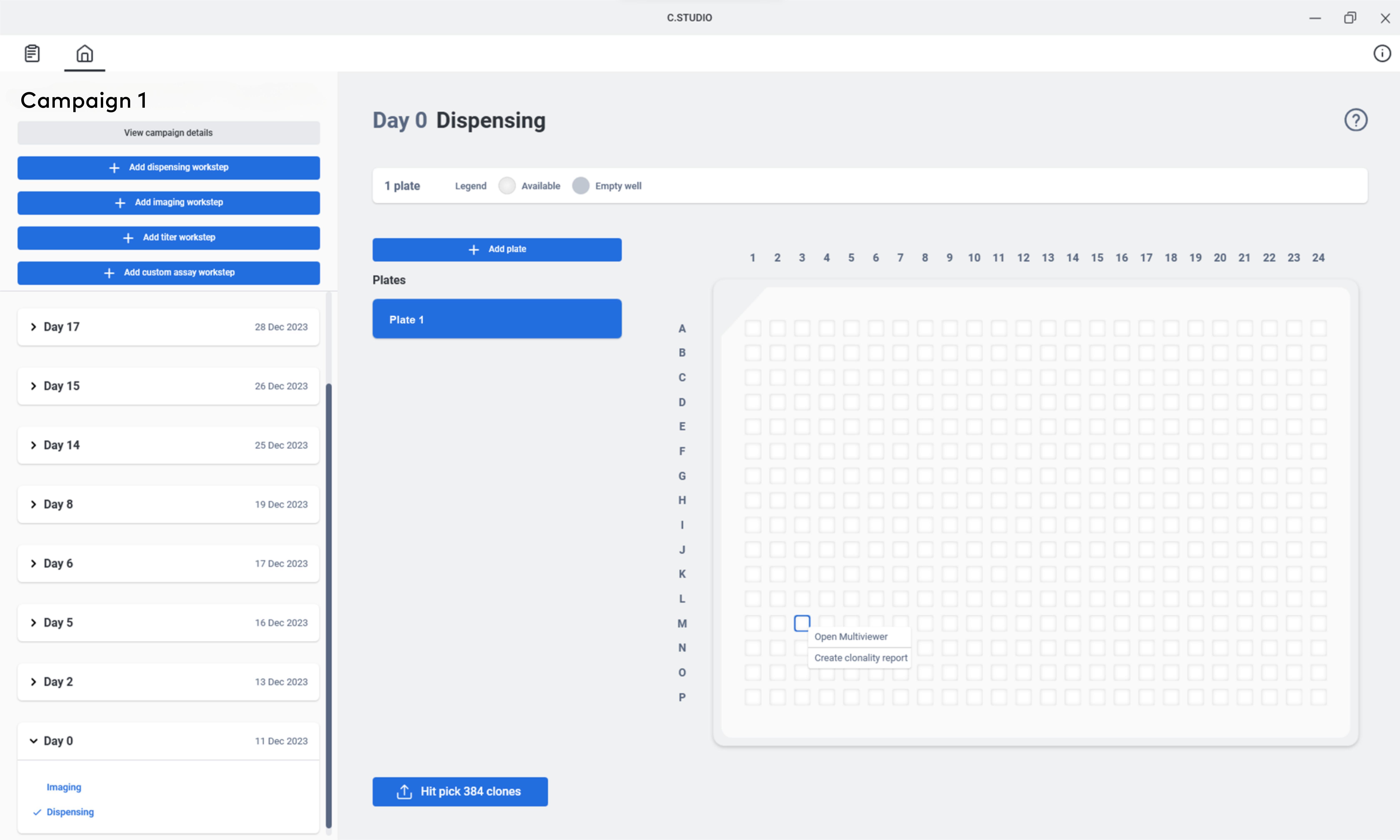Select well P1 on the plate
Image resolution: width=1400 pixels, height=840 pixels.
(753, 697)
